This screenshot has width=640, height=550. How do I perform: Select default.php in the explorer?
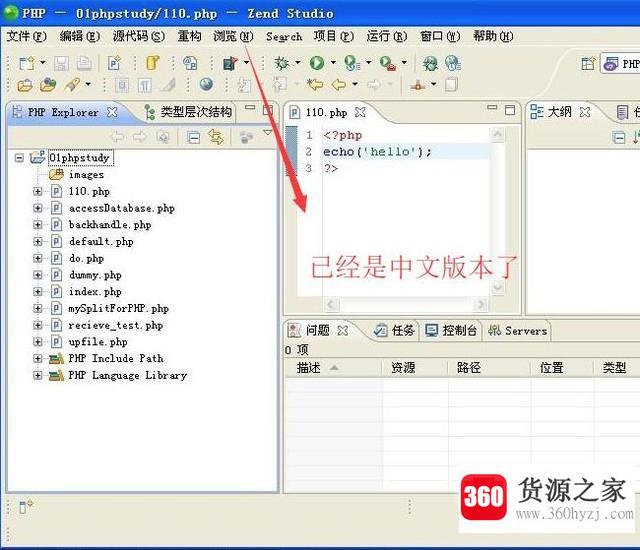101,242
